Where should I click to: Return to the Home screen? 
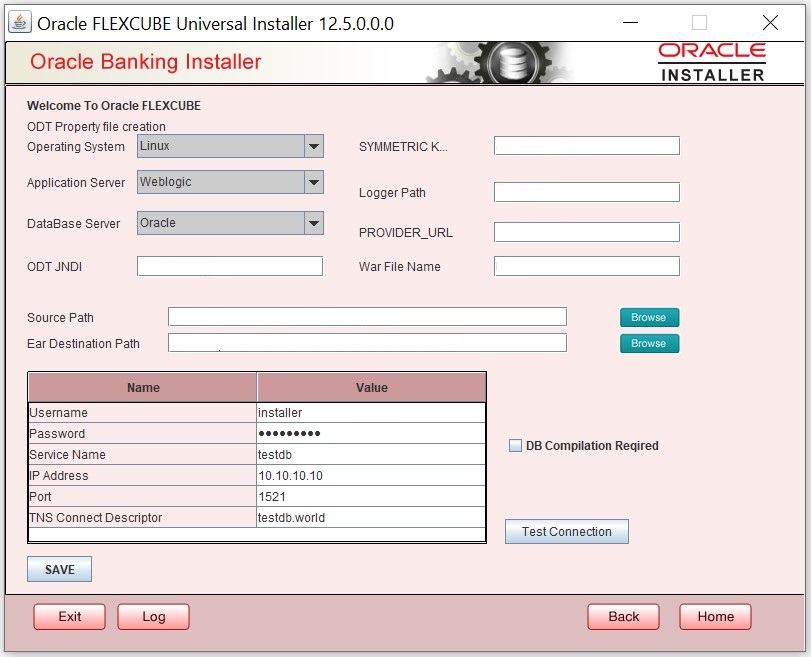pyautogui.click(x=715, y=617)
